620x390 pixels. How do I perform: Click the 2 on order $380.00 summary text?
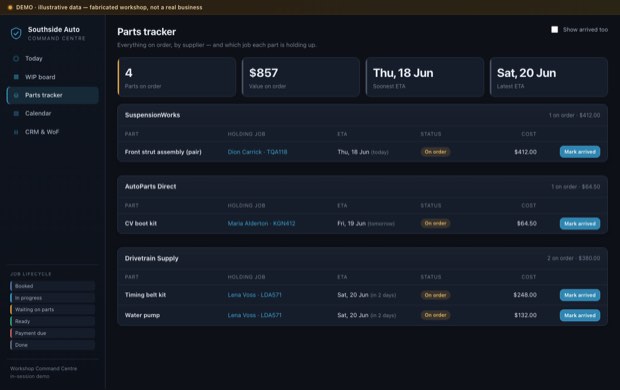[x=573, y=258]
